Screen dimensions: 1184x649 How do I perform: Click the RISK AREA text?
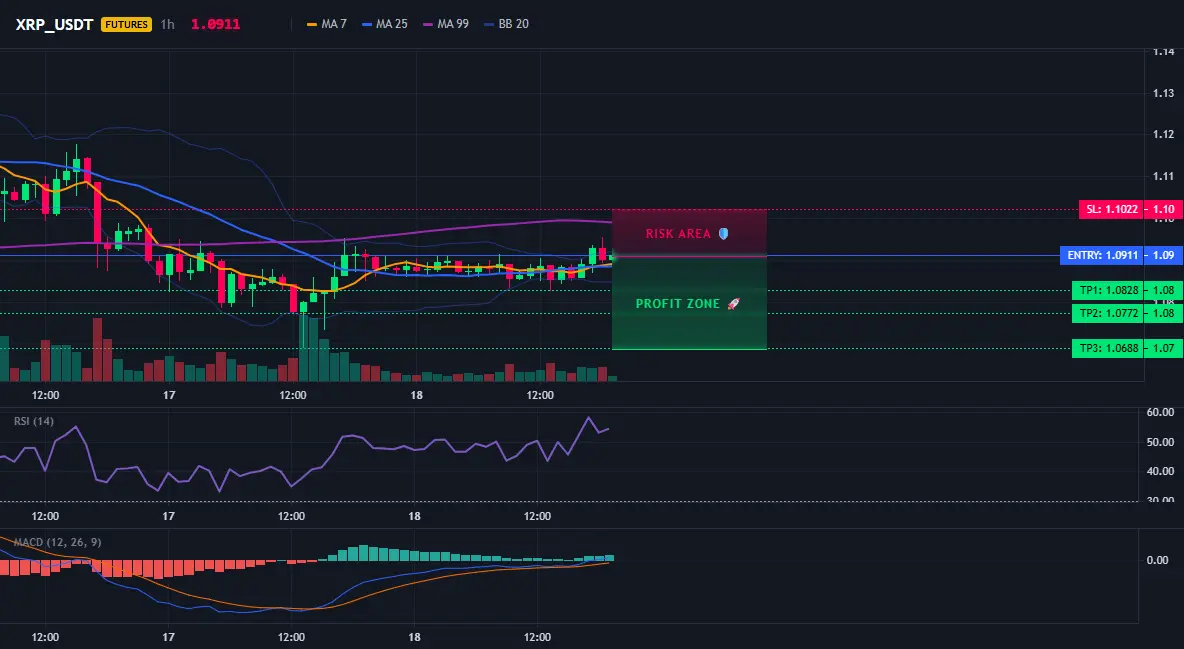coord(678,234)
